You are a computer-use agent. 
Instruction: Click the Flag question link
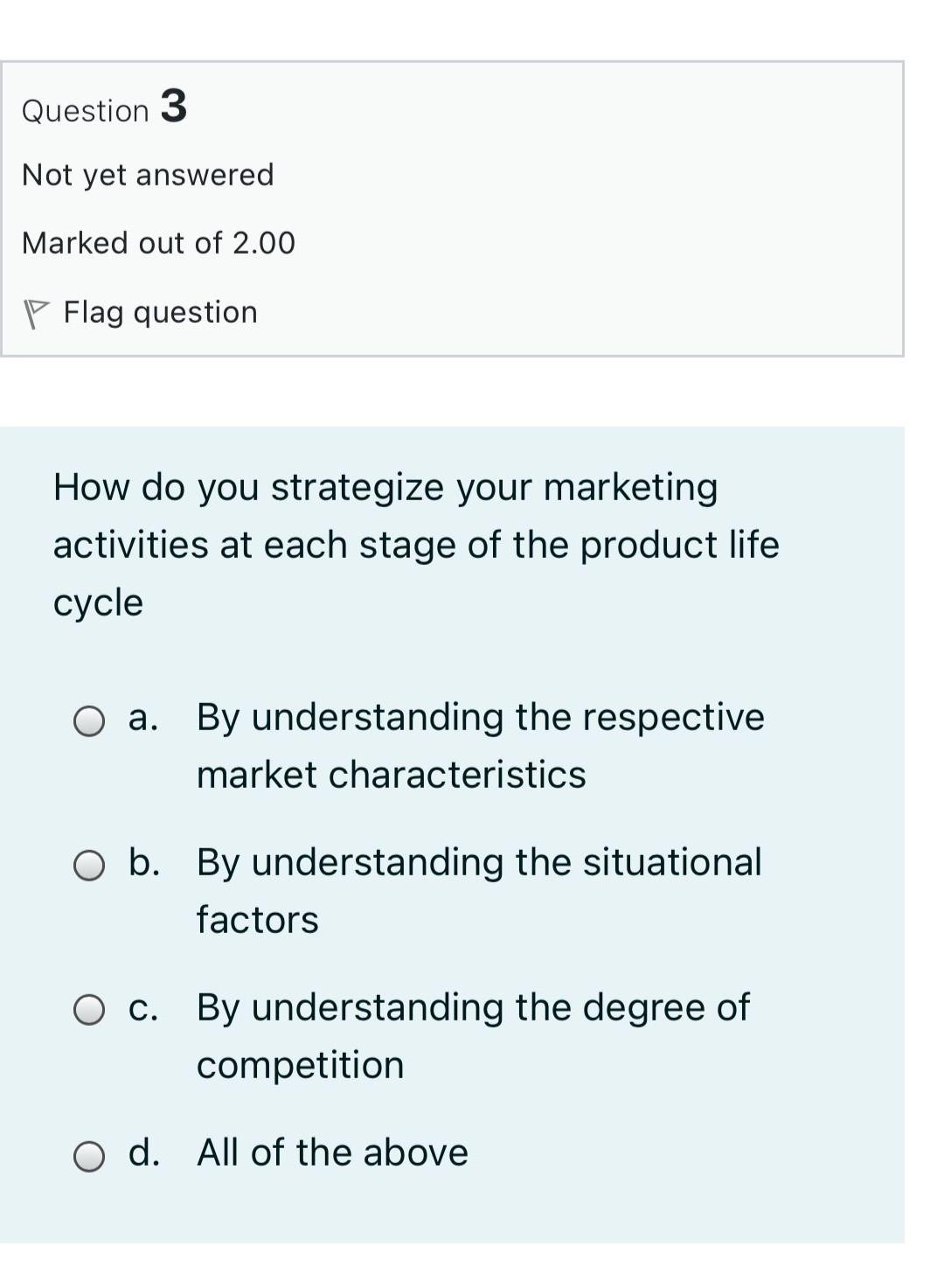(x=160, y=311)
